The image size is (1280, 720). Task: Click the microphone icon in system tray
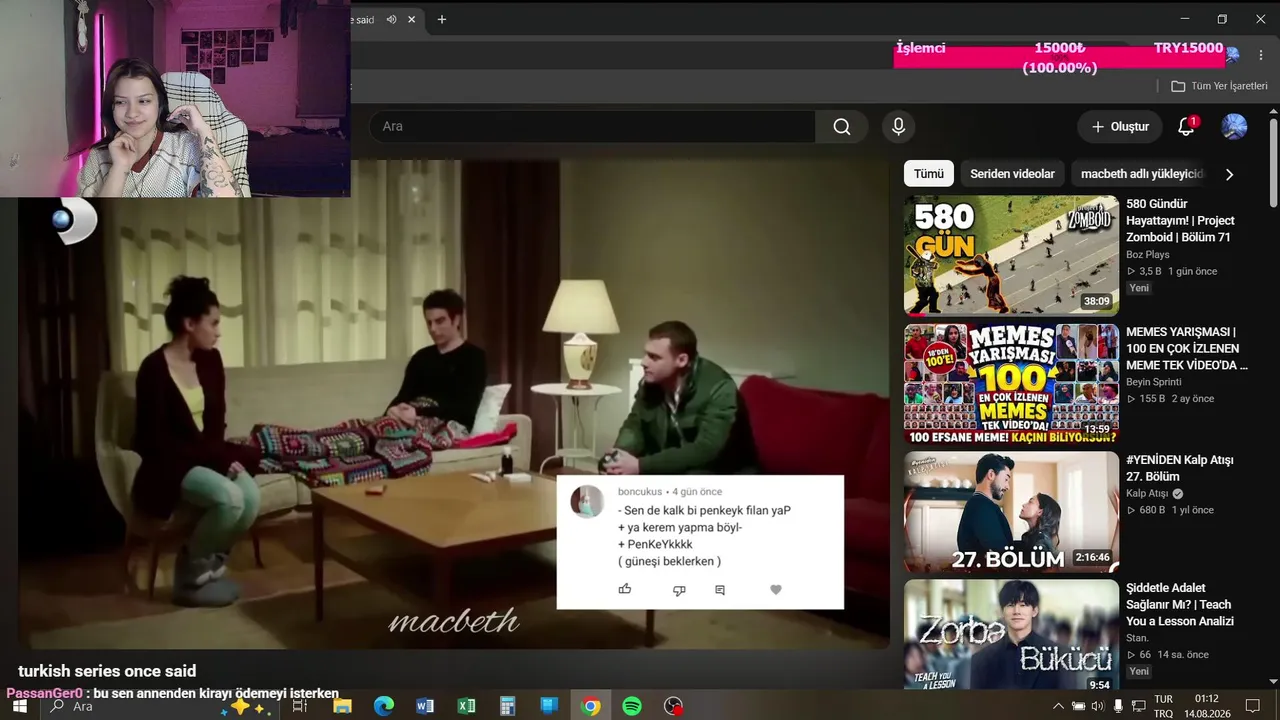[1118, 706]
